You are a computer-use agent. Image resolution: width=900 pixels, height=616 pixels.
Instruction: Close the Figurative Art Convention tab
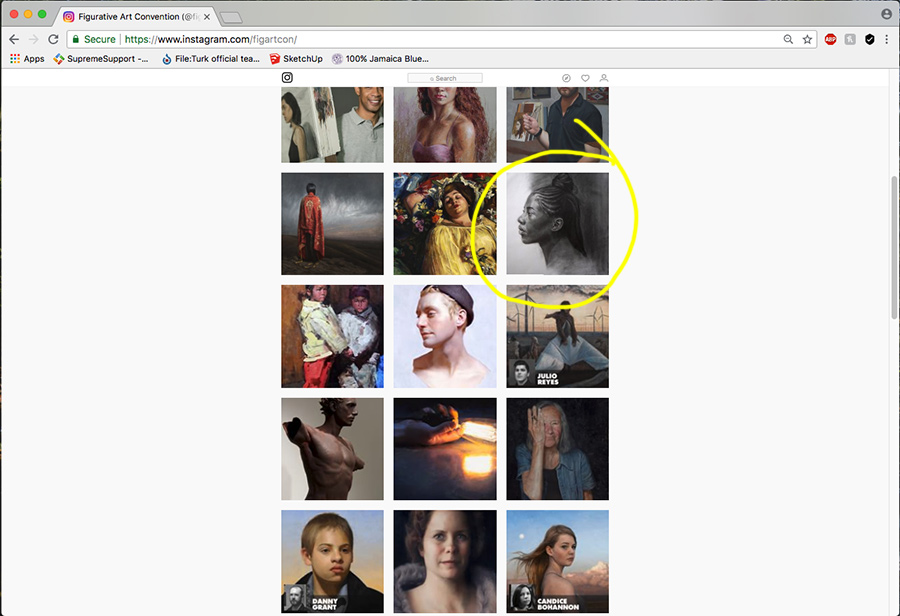click(x=207, y=17)
